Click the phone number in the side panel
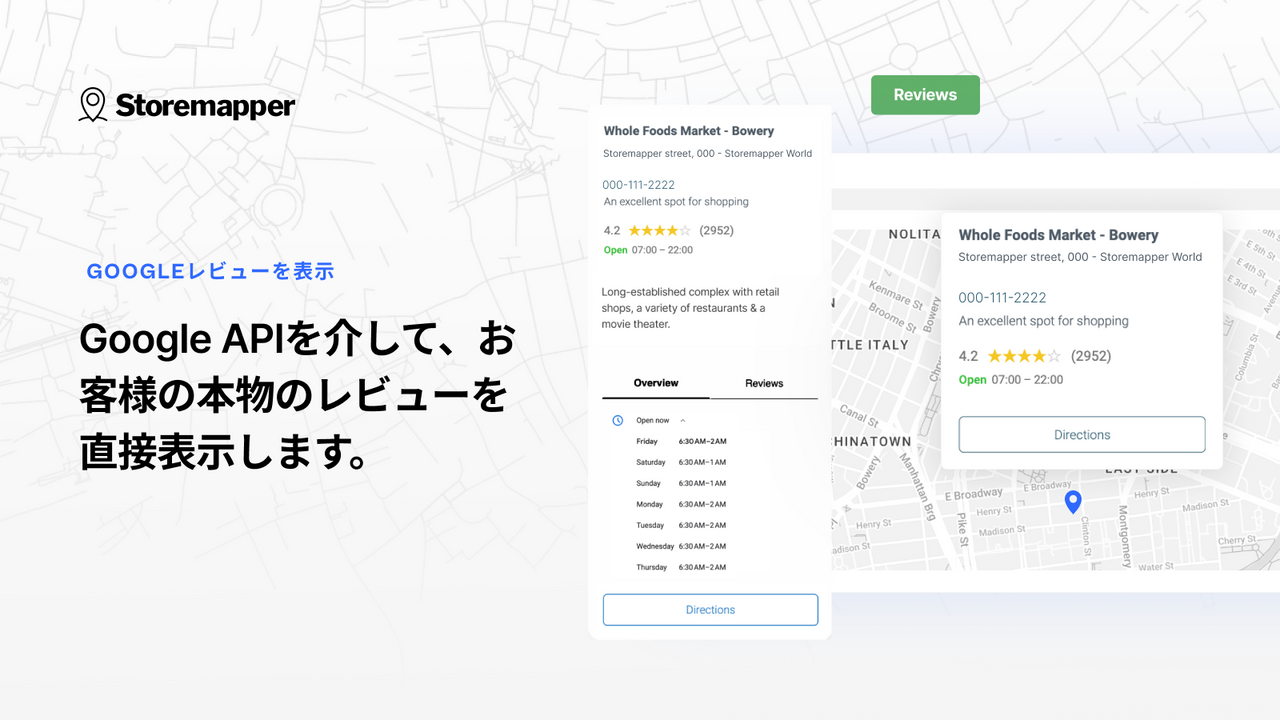The height and width of the screenshot is (720, 1280). point(638,185)
